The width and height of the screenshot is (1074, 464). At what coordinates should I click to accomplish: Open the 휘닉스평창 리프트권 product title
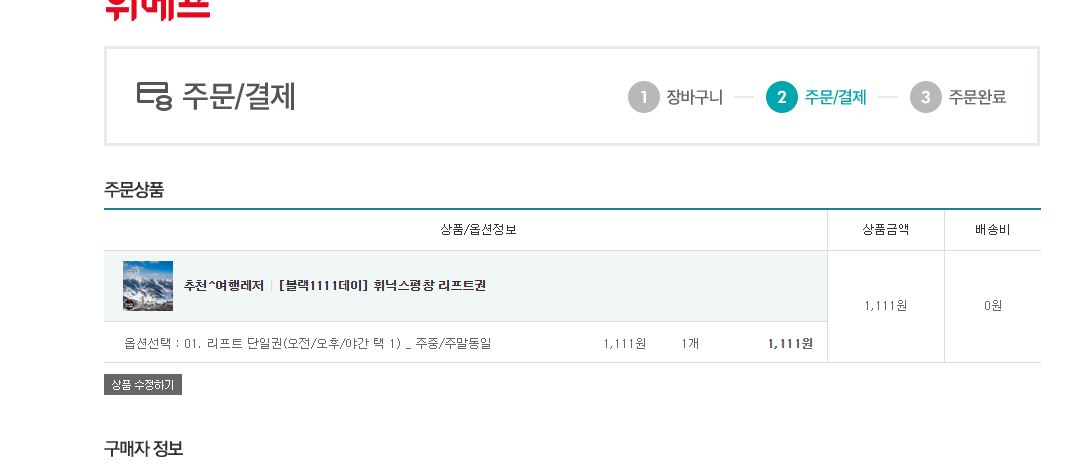coord(382,286)
